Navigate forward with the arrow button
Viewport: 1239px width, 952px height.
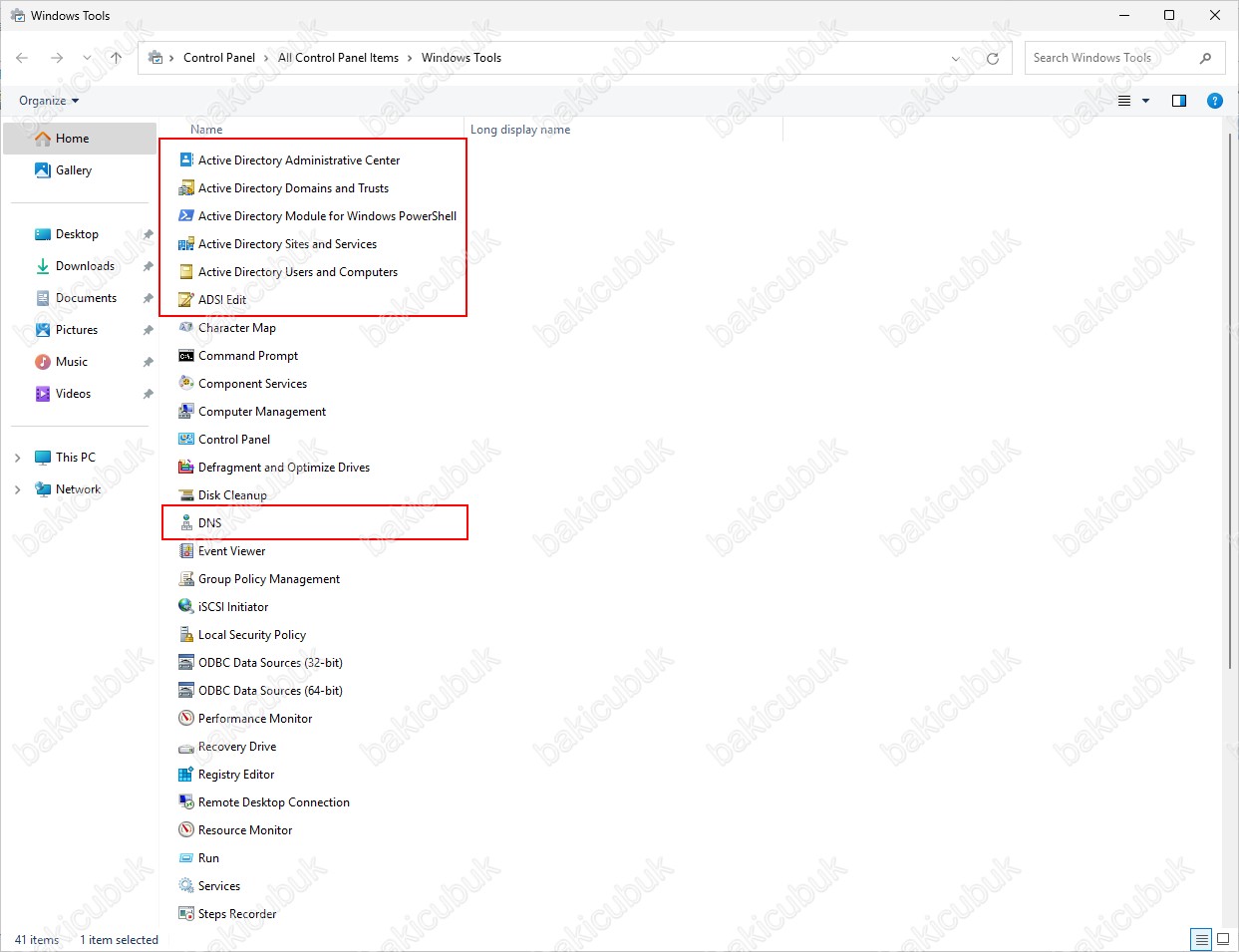(x=57, y=58)
